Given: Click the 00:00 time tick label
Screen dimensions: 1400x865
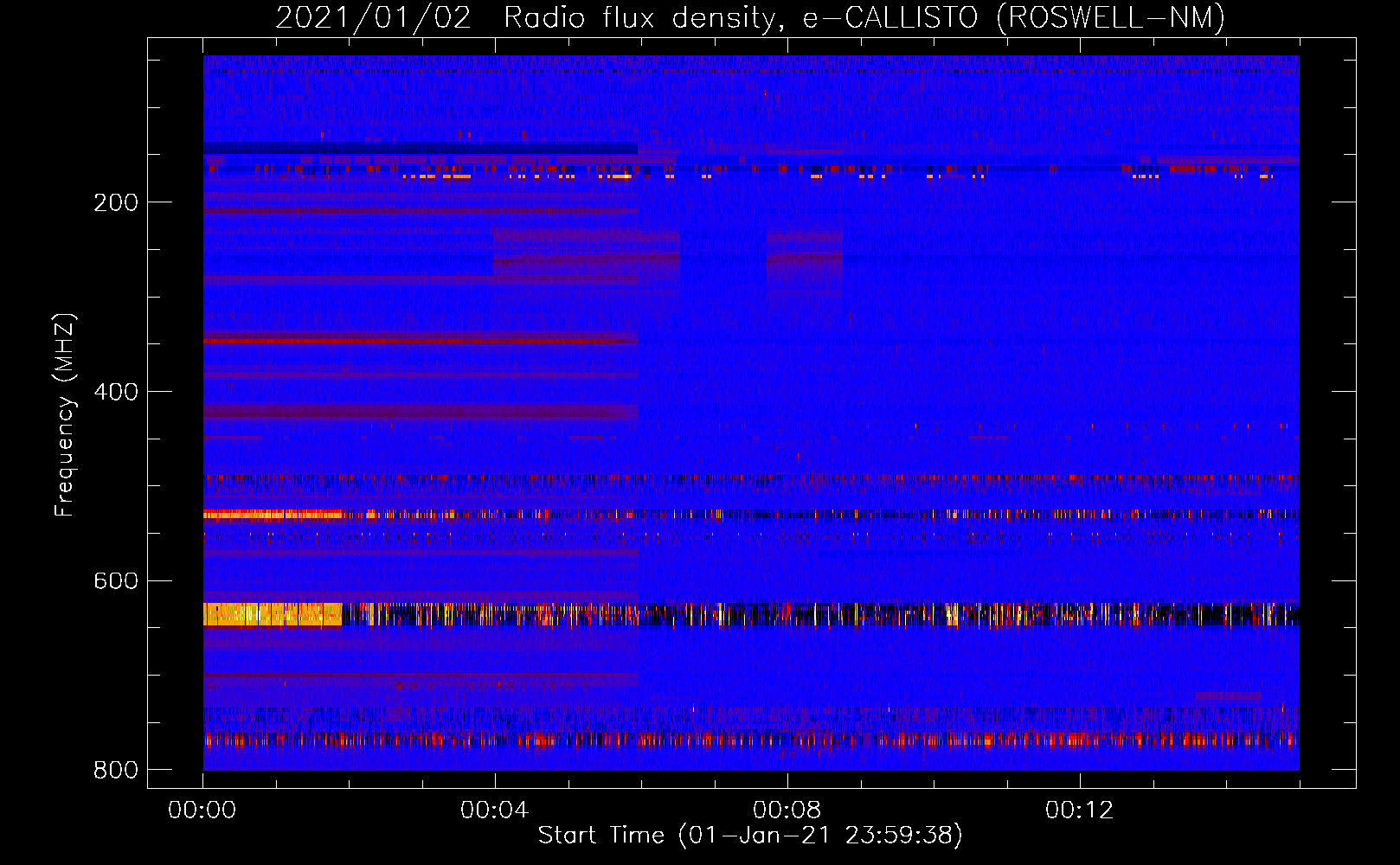Looking at the screenshot, I should (202, 811).
